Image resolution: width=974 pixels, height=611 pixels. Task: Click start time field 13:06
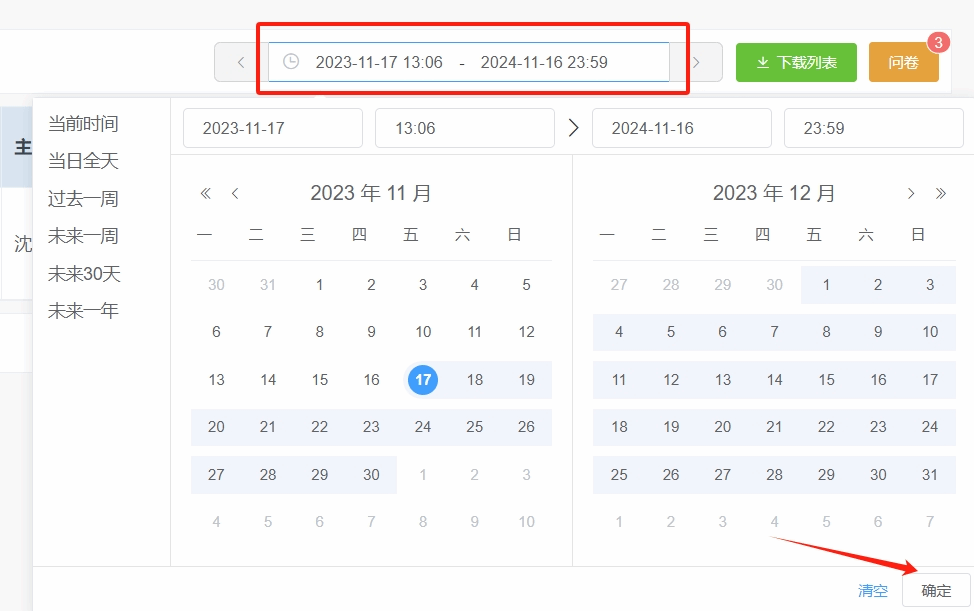coord(465,128)
